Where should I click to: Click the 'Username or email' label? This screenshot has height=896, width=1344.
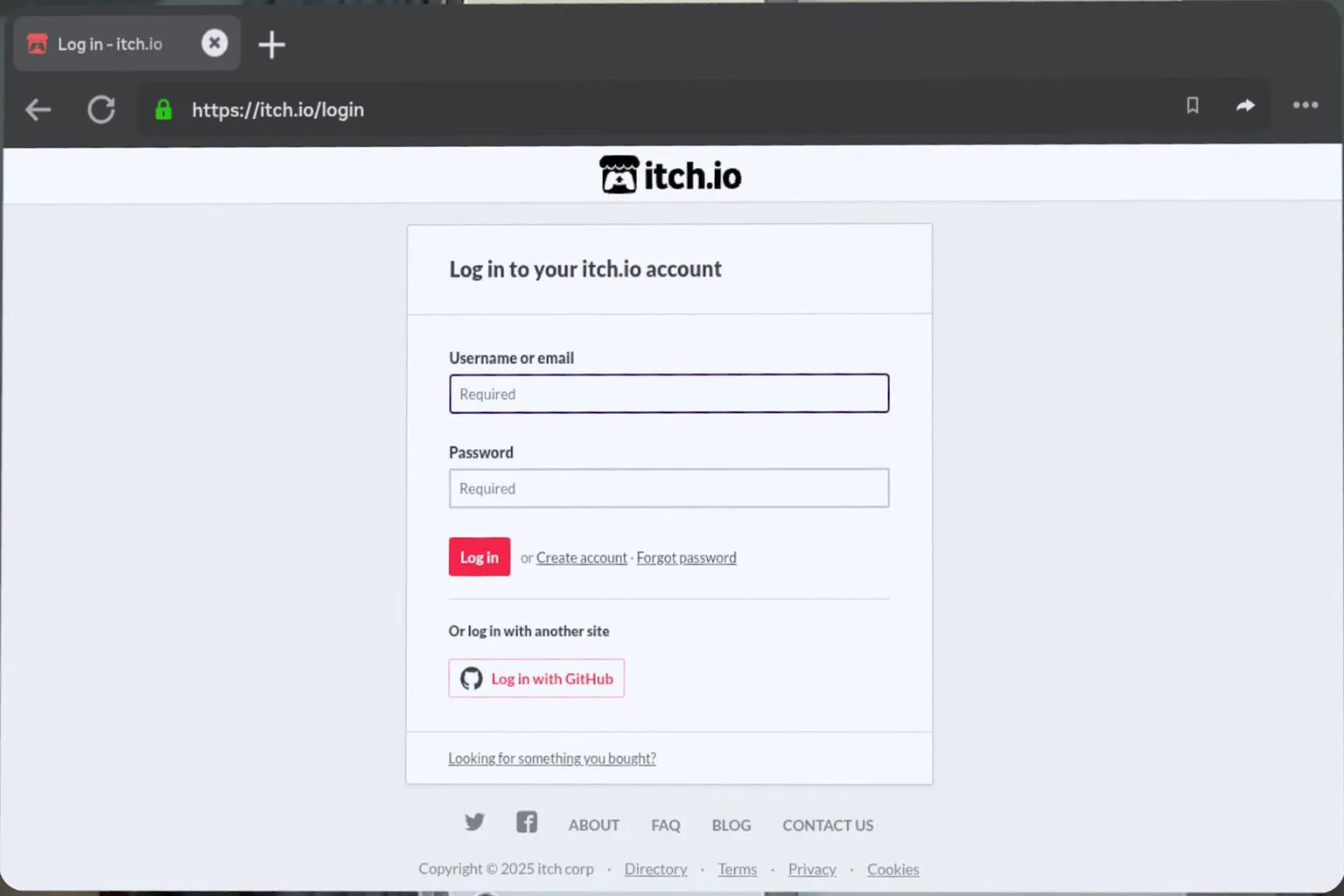coord(512,358)
